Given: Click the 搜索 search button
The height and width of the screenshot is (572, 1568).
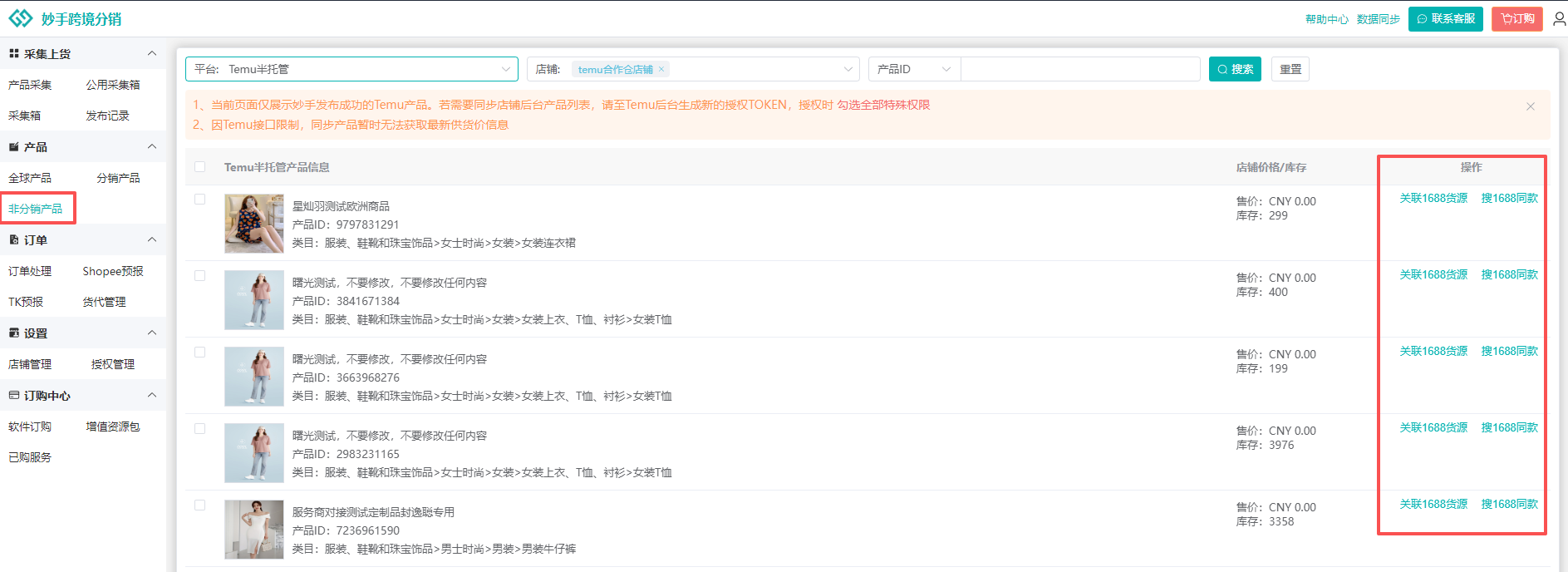Looking at the screenshot, I should (x=1234, y=69).
